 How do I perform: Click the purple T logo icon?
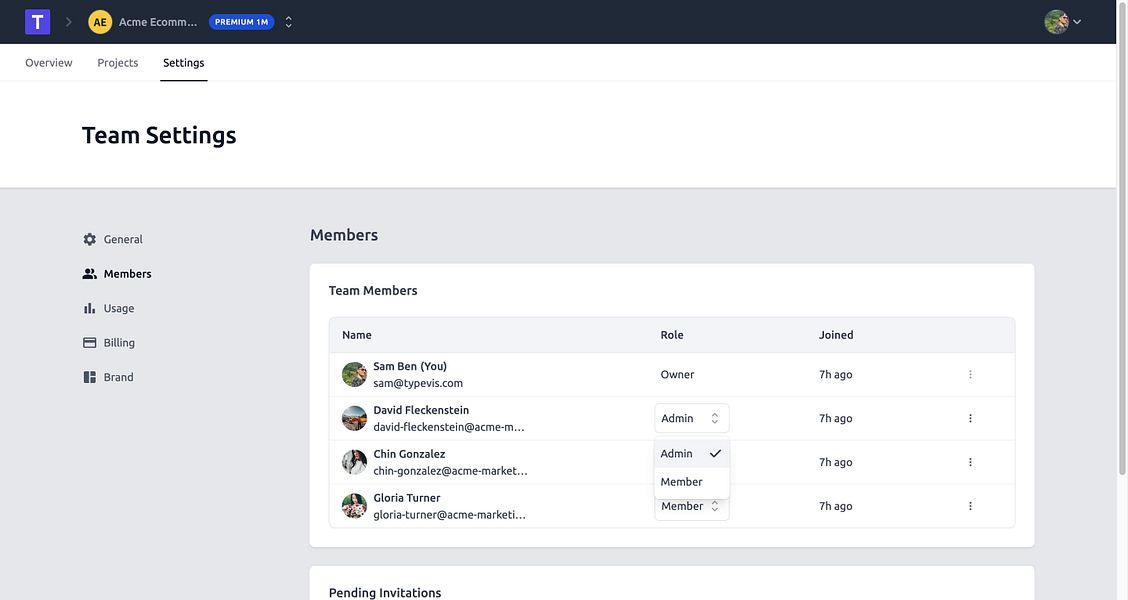(x=38, y=22)
